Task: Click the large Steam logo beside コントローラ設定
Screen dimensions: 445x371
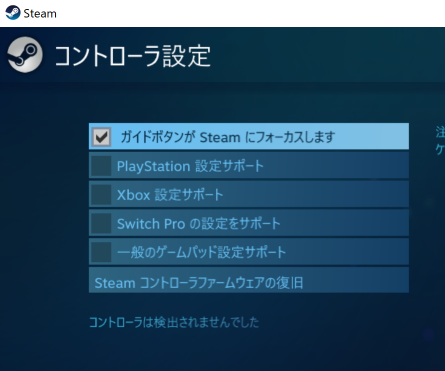Action: point(25,55)
